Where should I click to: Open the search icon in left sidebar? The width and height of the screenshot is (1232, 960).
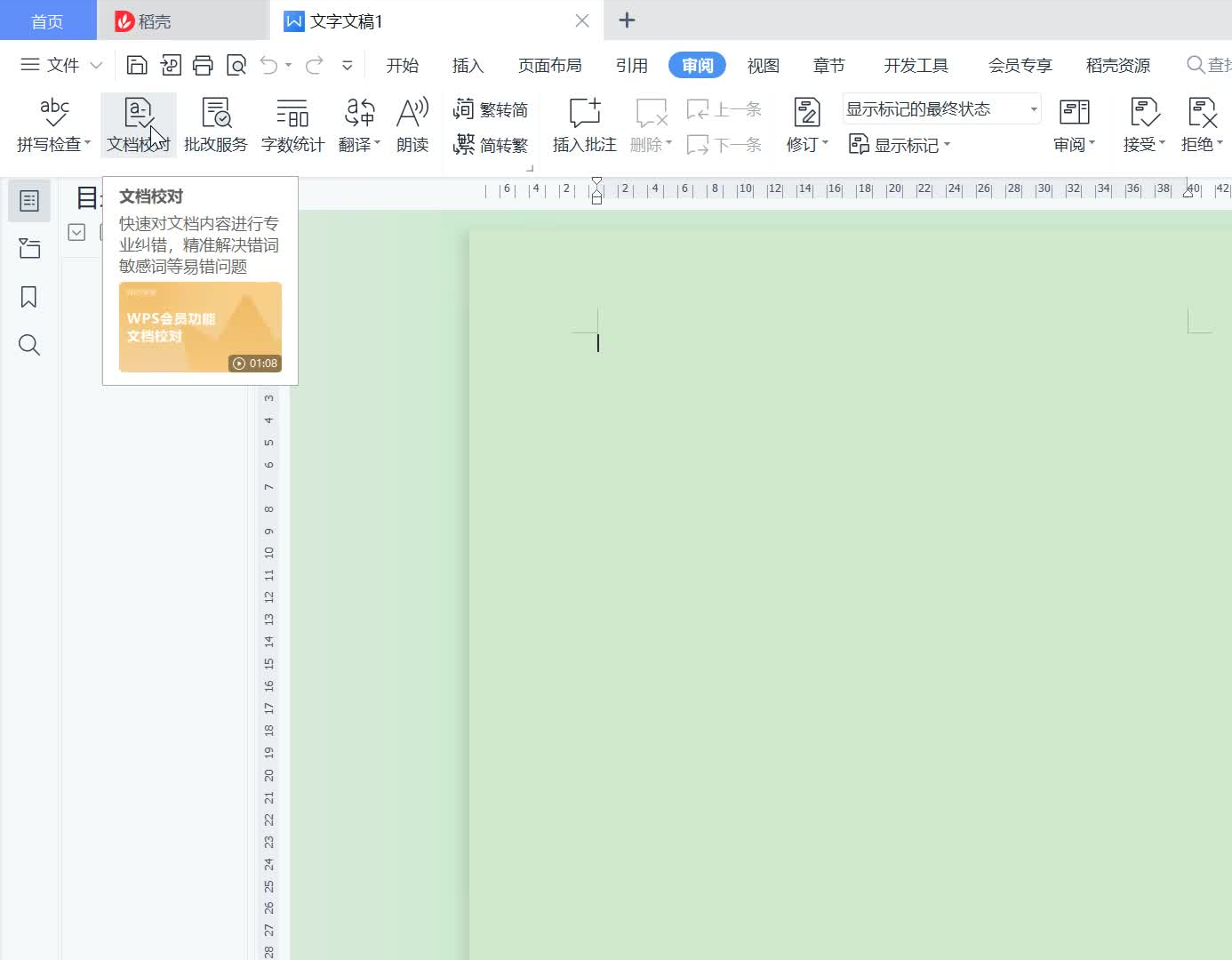point(29,345)
